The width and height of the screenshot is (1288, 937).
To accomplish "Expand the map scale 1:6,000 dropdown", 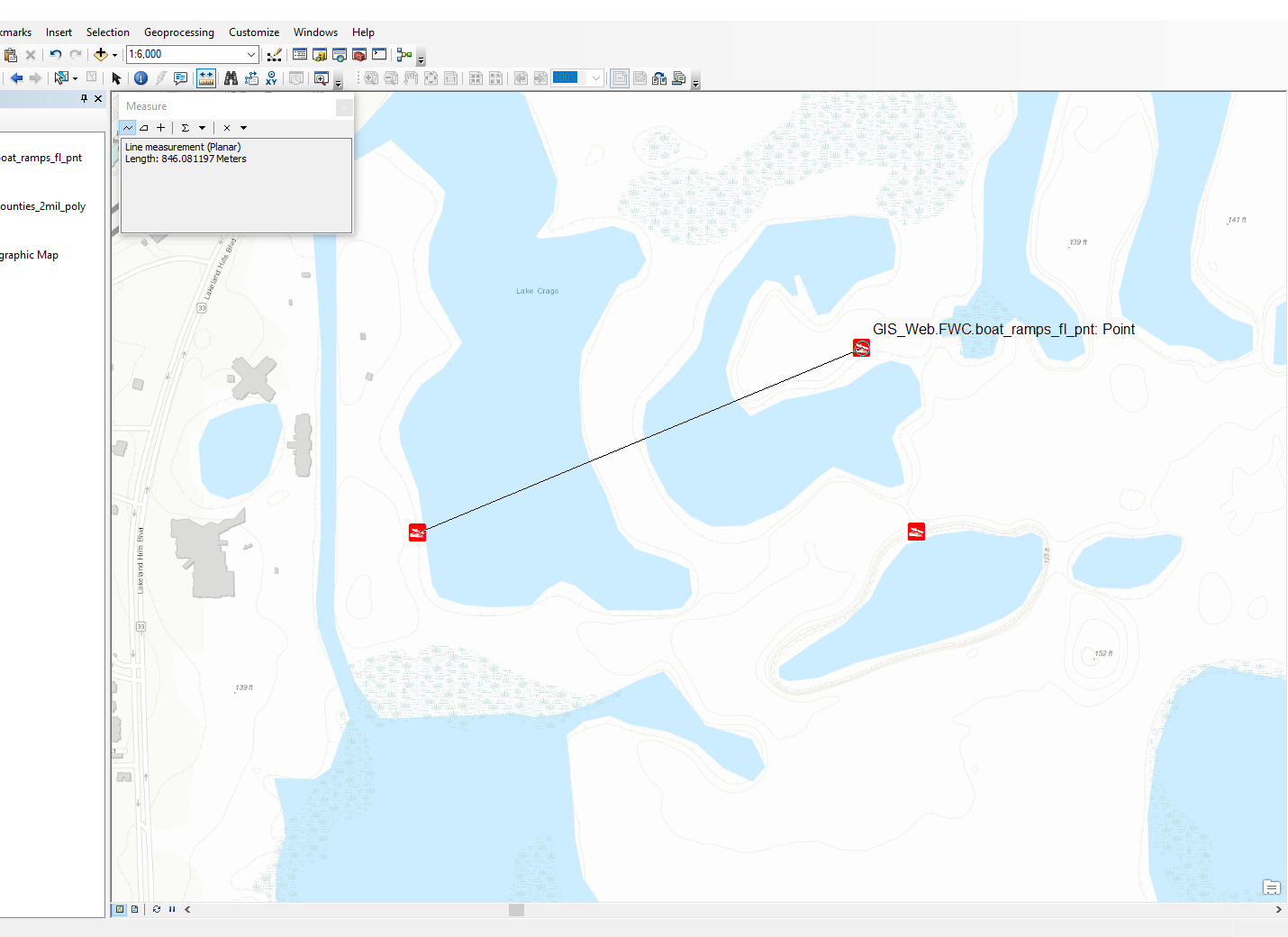I will (x=251, y=55).
